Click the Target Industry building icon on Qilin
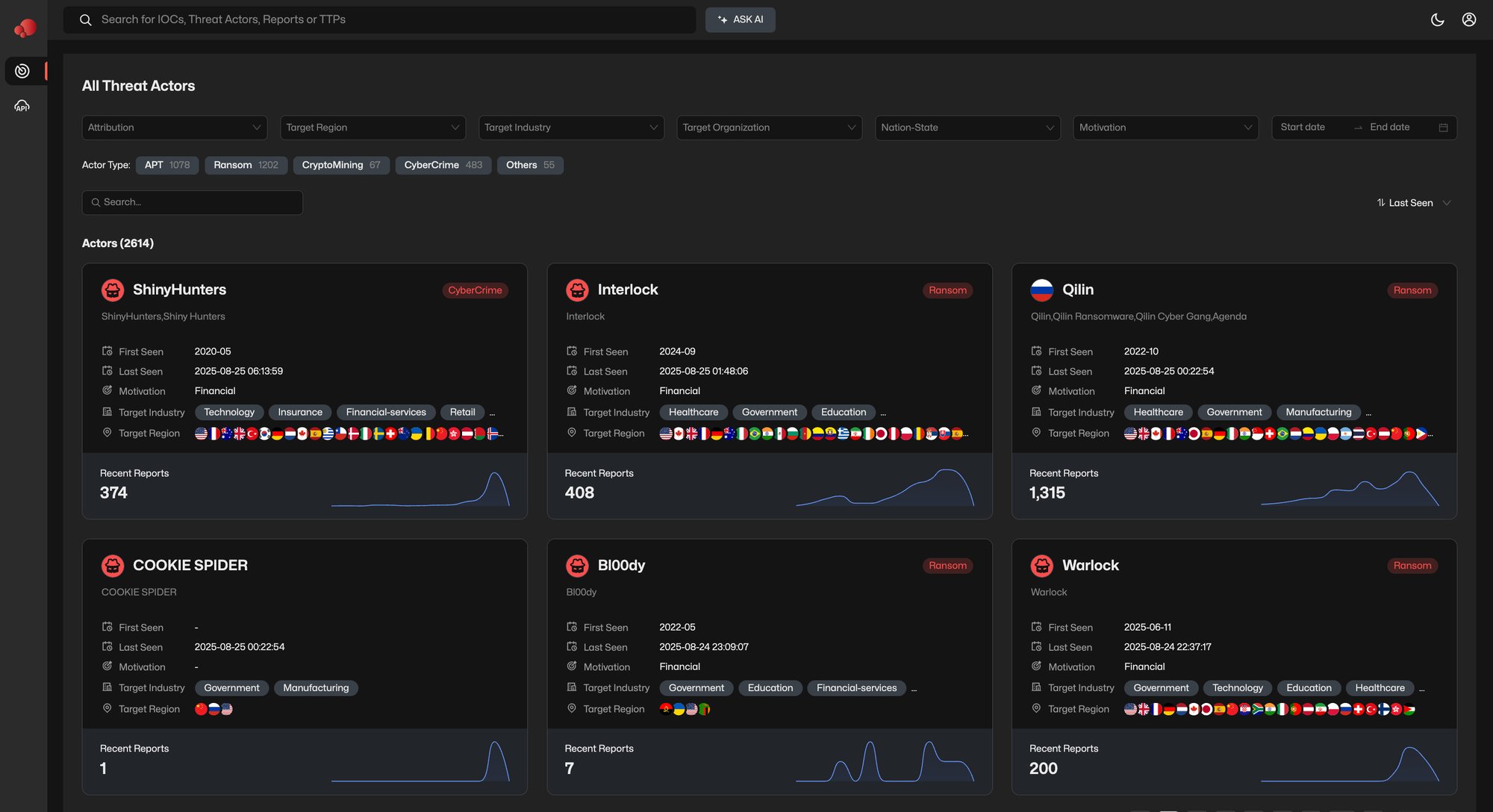The height and width of the screenshot is (812, 1493). pyautogui.click(x=1037, y=412)
